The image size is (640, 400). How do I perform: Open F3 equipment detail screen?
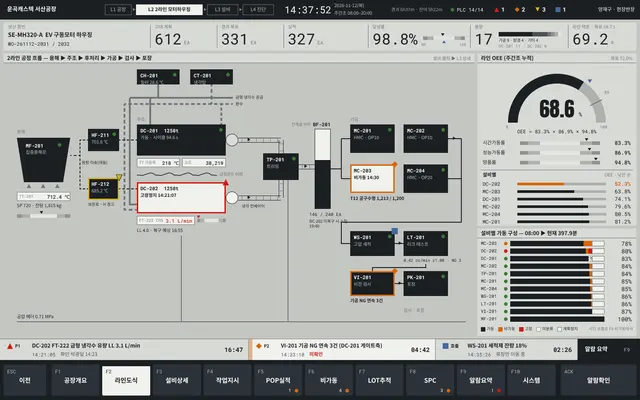[177, 380]
